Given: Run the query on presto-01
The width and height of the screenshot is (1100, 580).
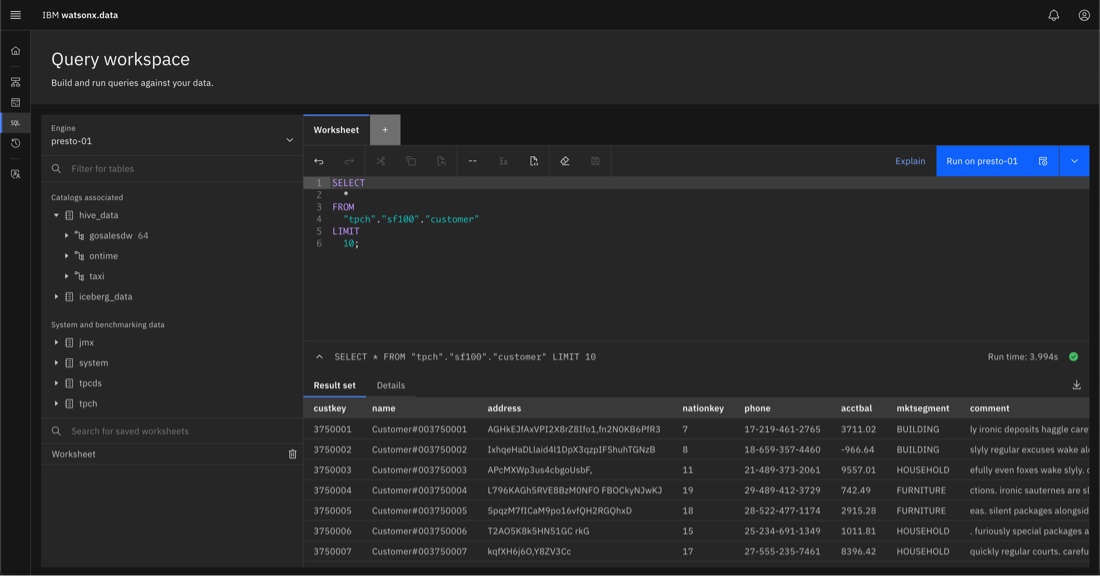Looking at the screenshot, I should click(981, 160).
